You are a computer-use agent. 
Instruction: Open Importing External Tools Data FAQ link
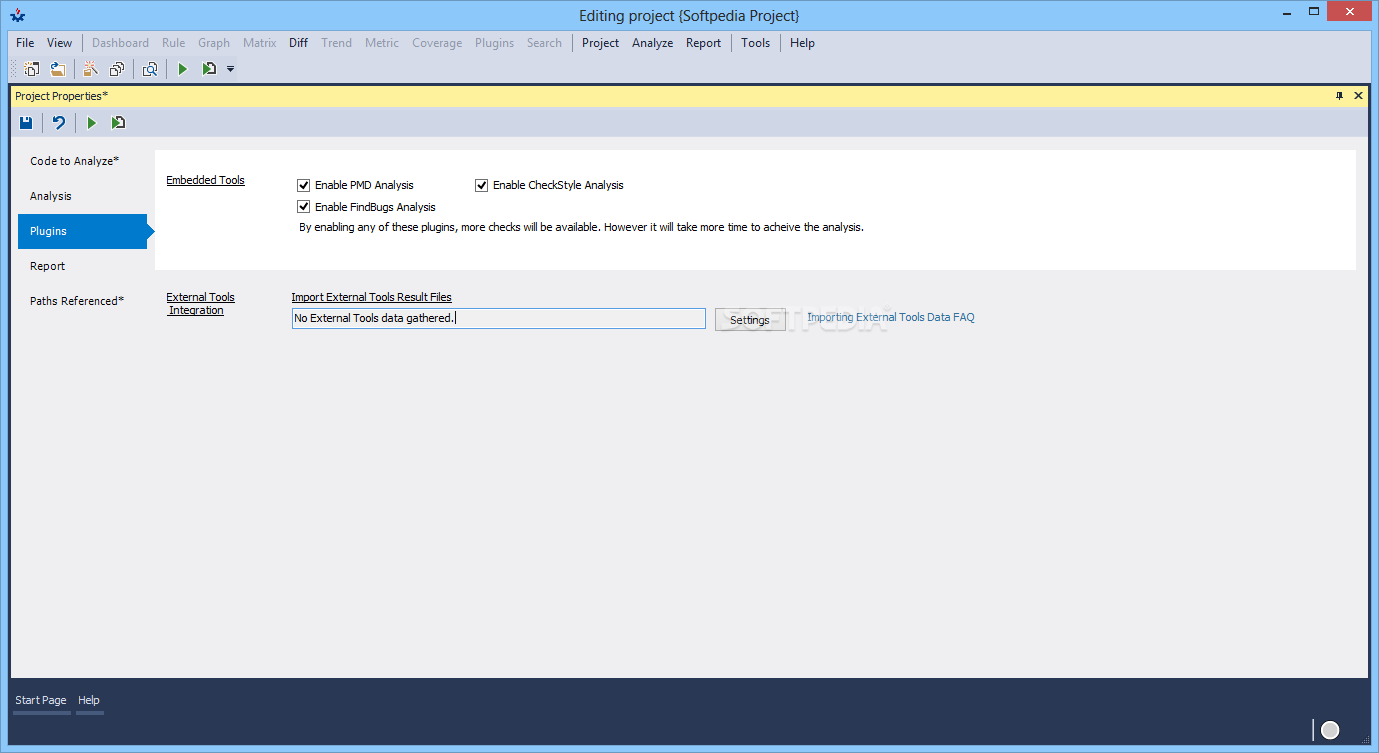[891, 317]
